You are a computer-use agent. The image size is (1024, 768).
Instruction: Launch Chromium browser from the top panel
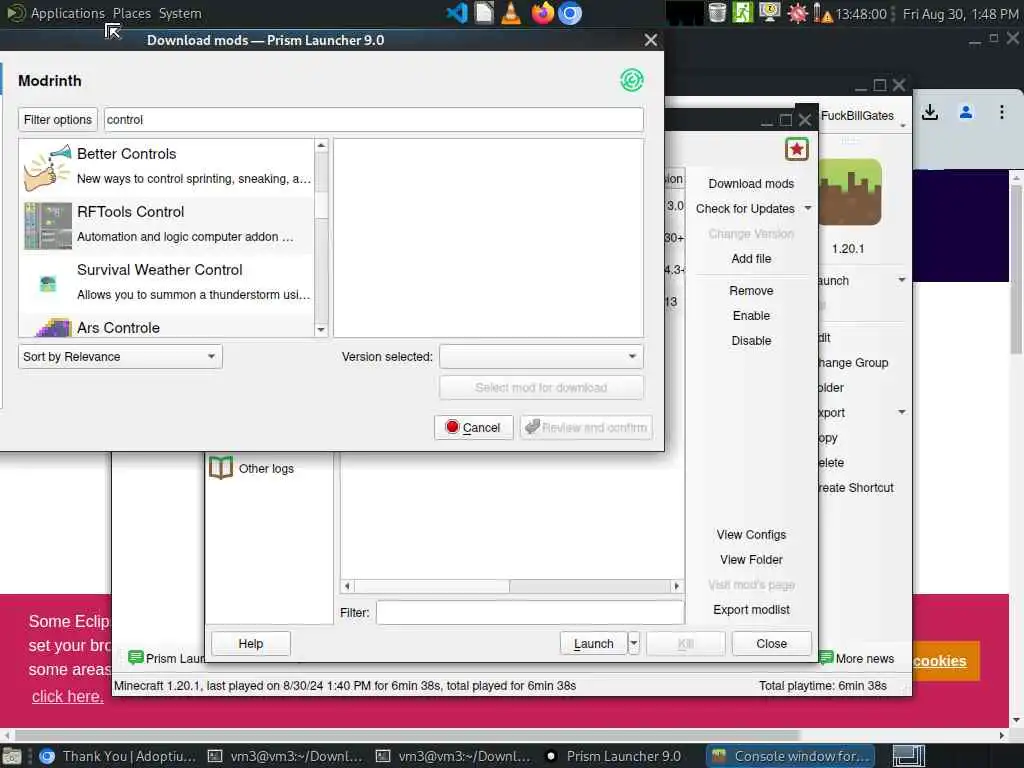[x=569, y=13]
